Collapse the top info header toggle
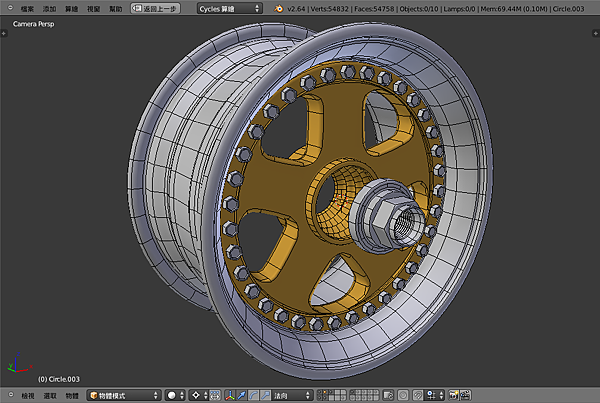600x403 pixels. click(10, 8)
